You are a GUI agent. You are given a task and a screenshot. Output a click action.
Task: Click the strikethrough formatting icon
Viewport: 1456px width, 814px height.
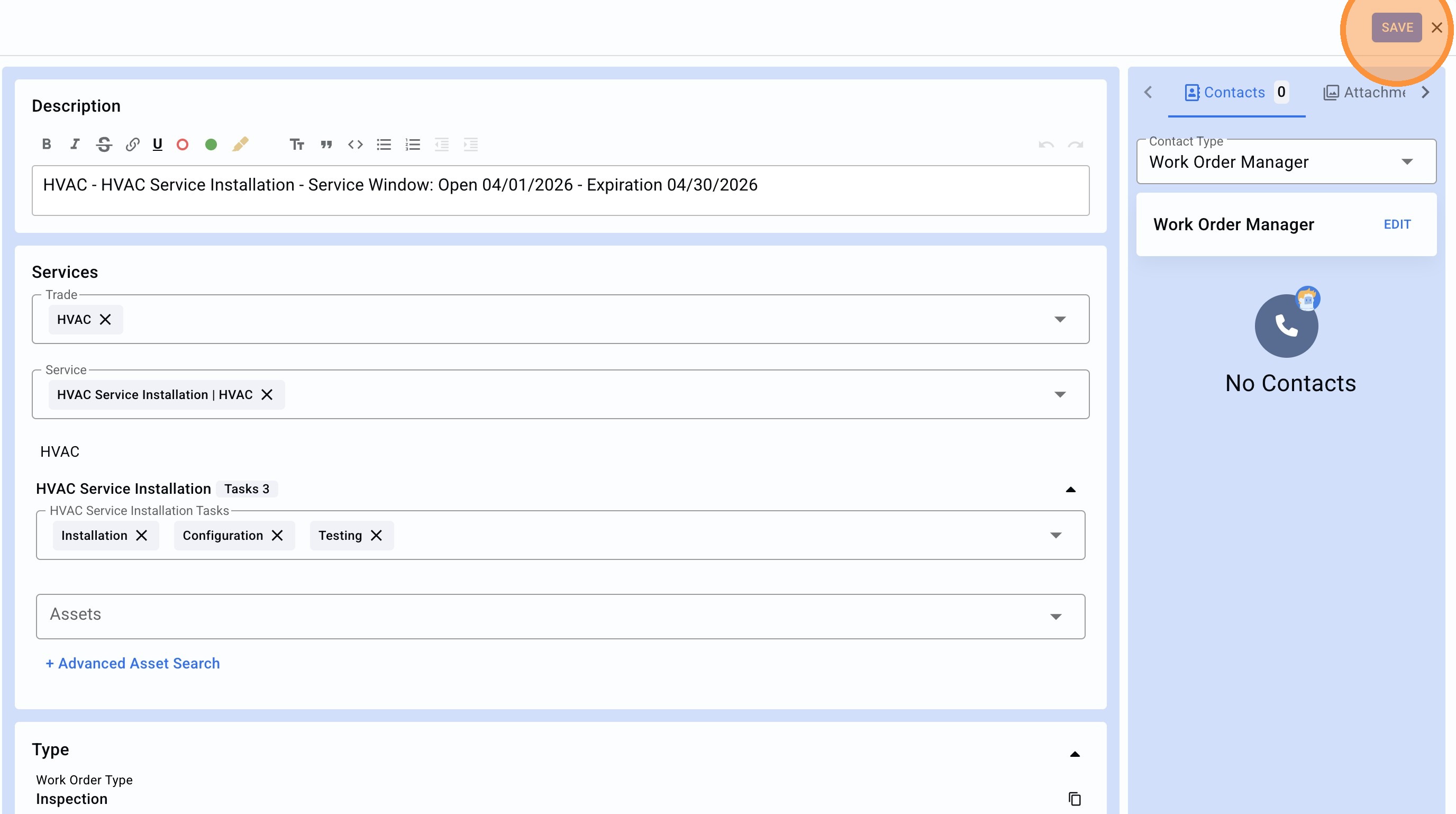(x=104, y=144)
